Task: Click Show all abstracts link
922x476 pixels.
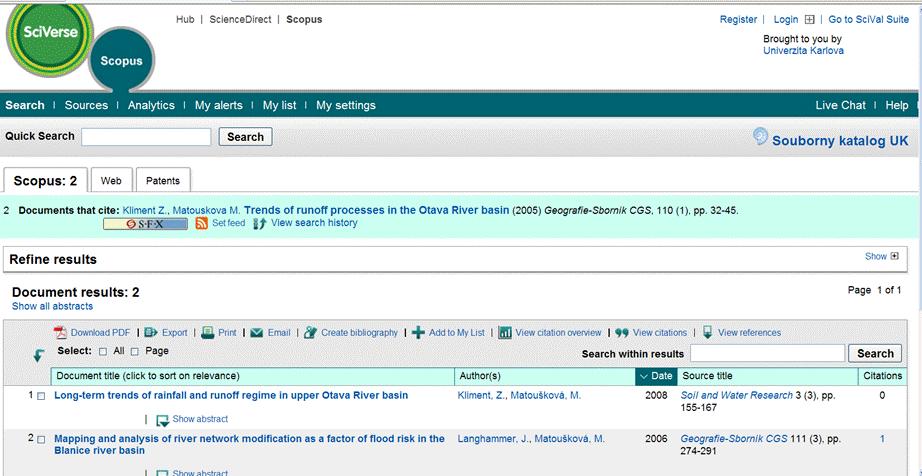Action: 52,306
